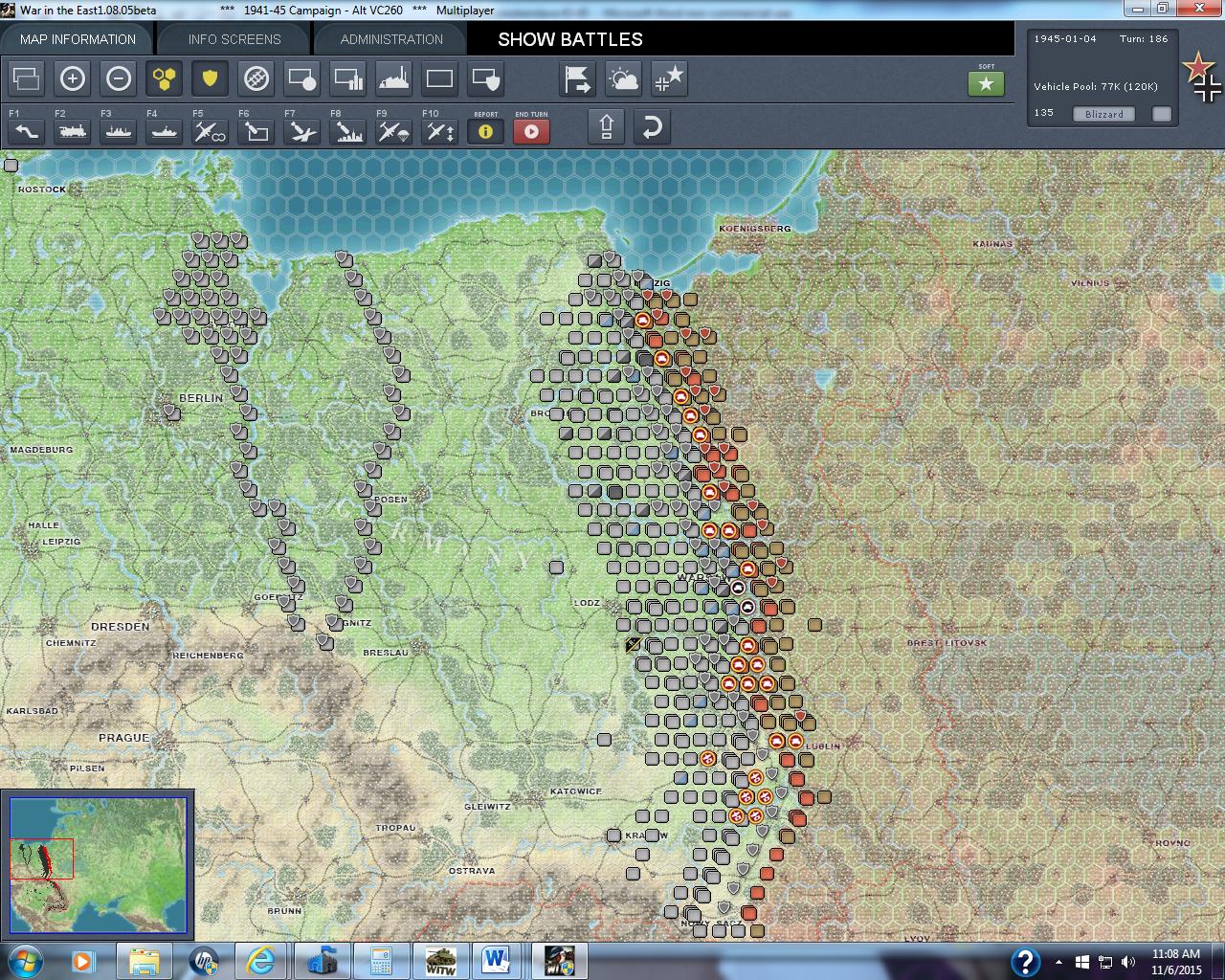Image resolution: width=1225 pixels, height=980 pixels.
Task: Click the overlapping windows icon in top toolbar
Action: pyautogui.click(x=27, y=78)
